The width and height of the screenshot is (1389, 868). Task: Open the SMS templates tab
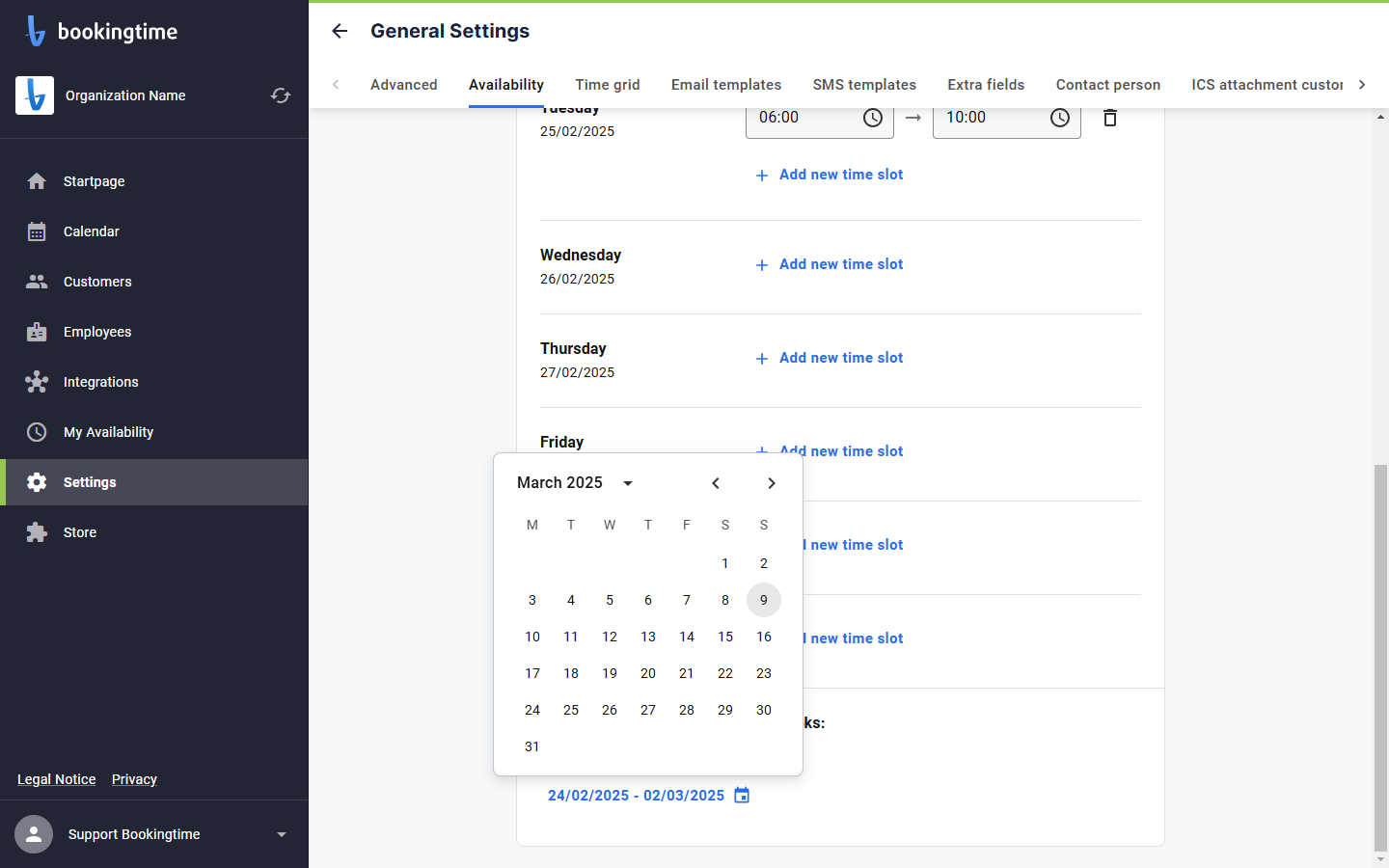tap(864, 85)
